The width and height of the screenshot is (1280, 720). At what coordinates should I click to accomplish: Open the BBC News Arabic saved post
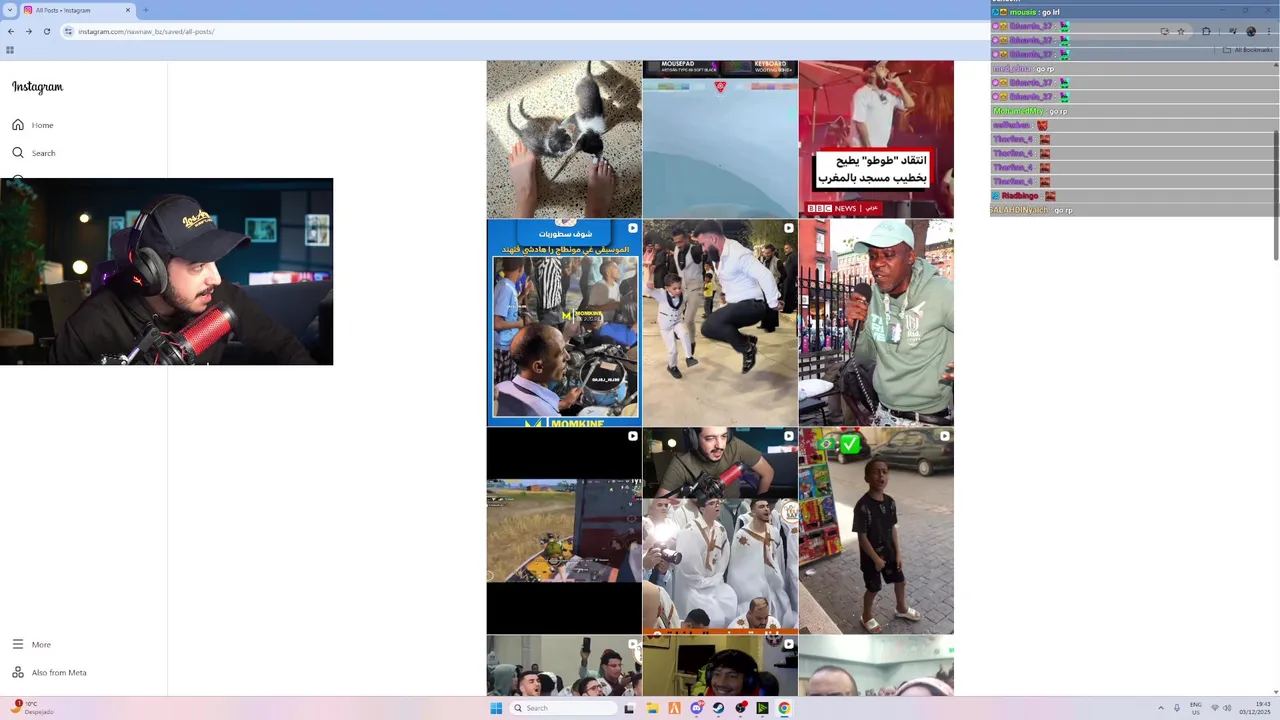pos(876,139)
